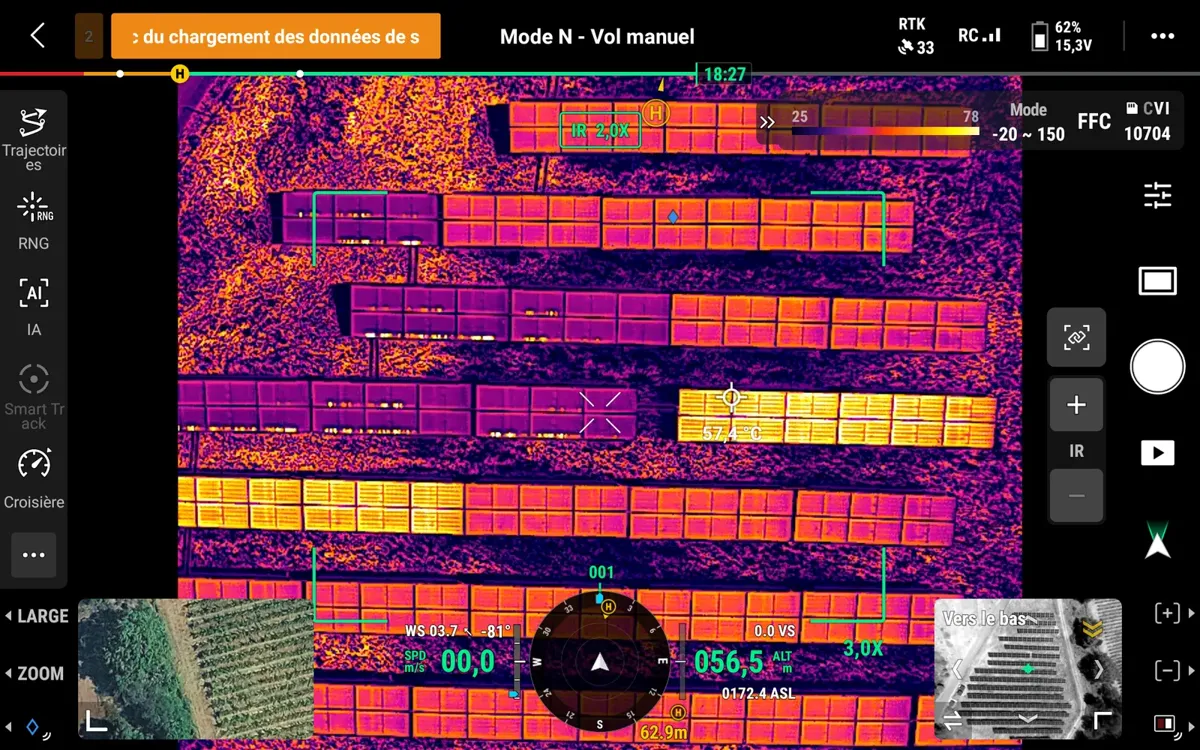
Task: Open the navigation compass display
Action: tap(600, 661)
